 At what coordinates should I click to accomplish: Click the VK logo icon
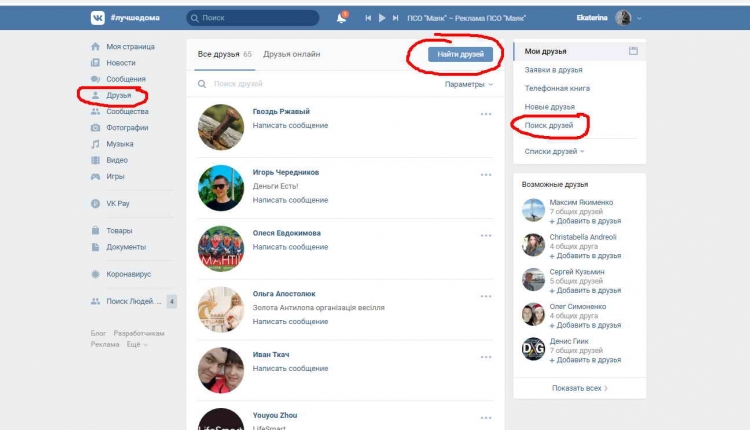(x=98, y=18)
